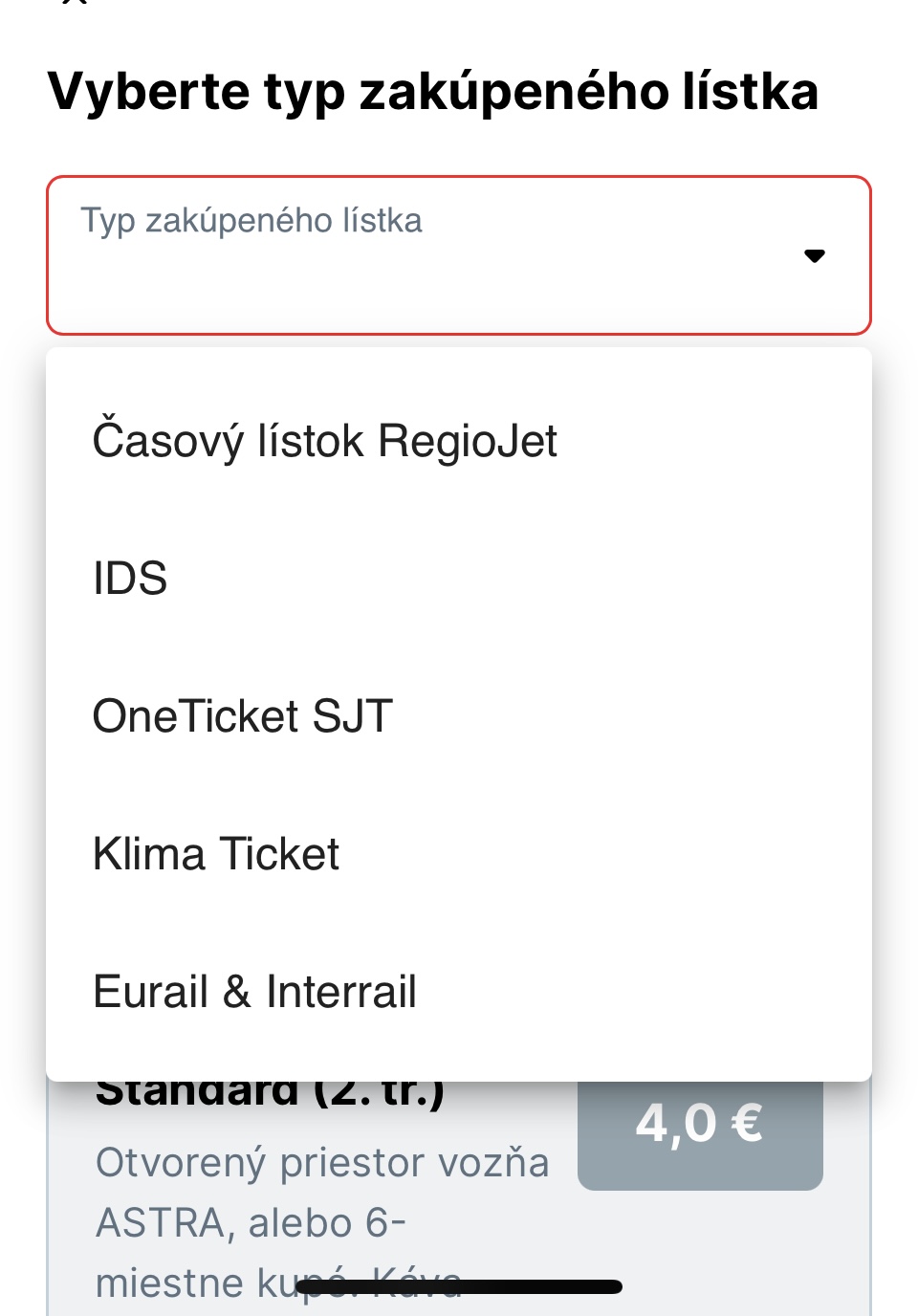Screen dimensions: 918x1316
Task: Tap the black home indicator bar
Action: (459, 1287)
